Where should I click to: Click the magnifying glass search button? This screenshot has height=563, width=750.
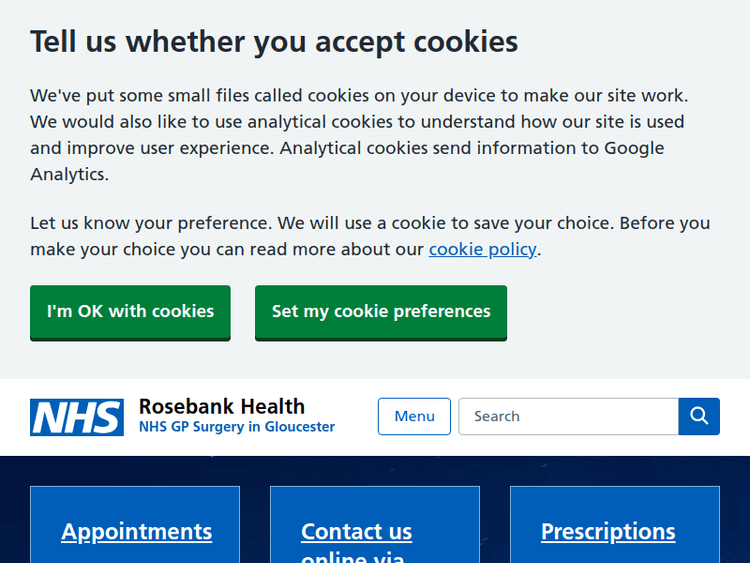click(x=699, y=416)
